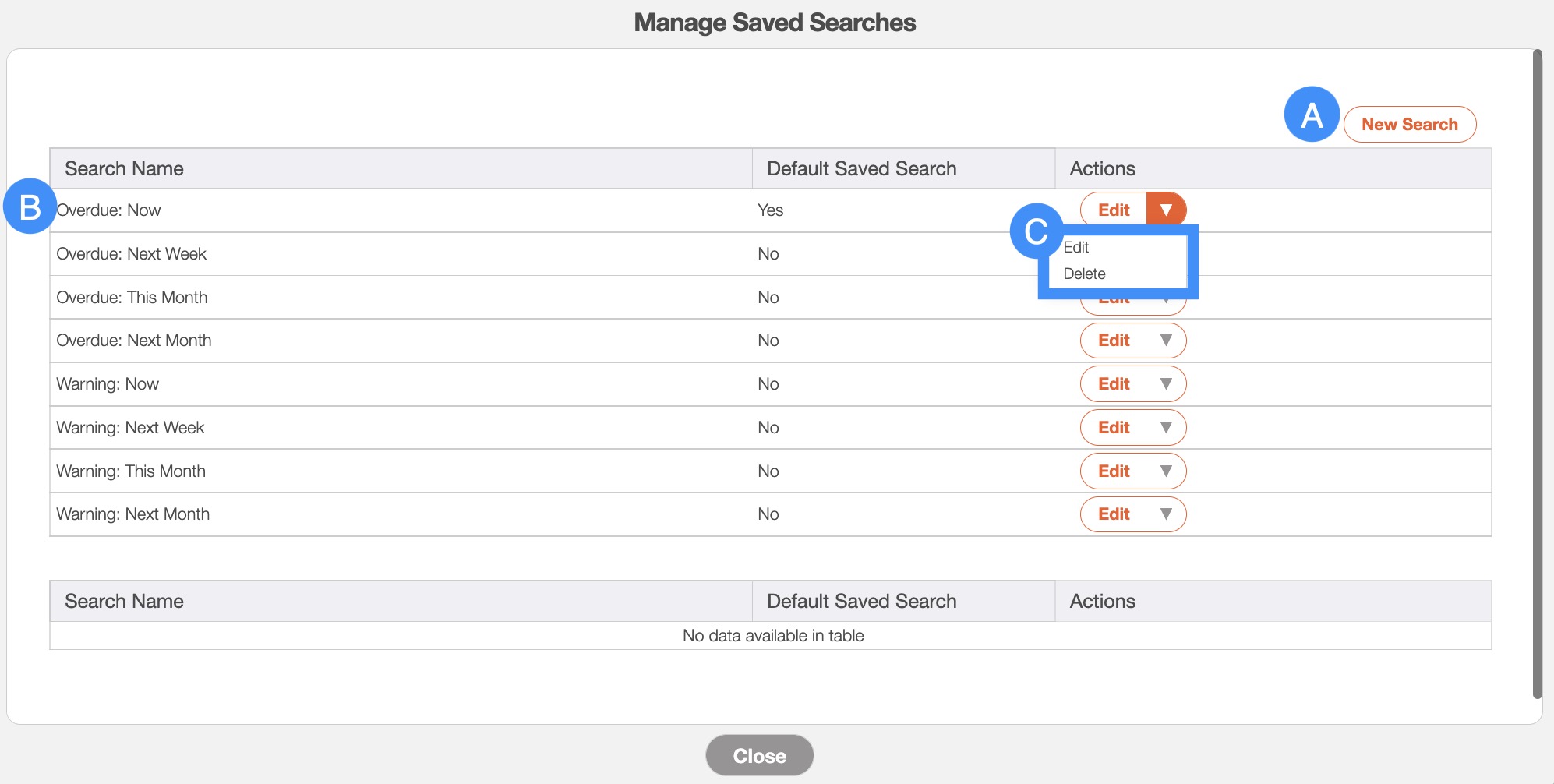Sort by first Default Saved Search header
This screenshot has width=1554, height=784.
[861, 169]
